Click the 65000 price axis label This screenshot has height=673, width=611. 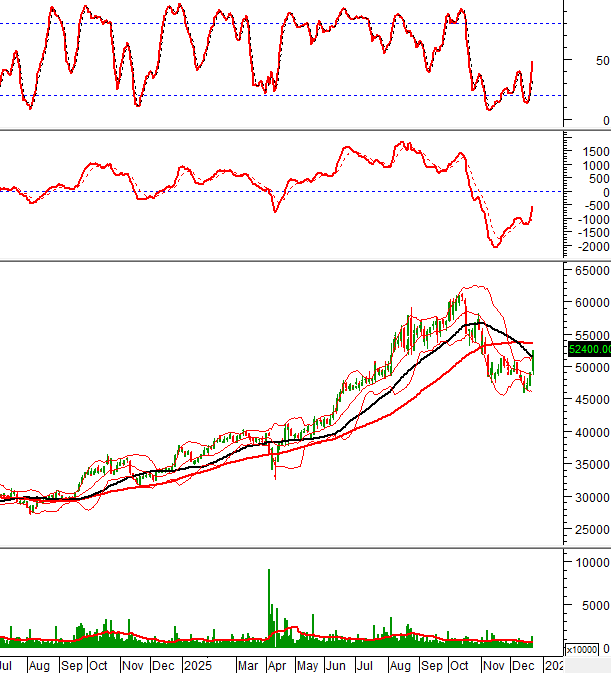591,270
